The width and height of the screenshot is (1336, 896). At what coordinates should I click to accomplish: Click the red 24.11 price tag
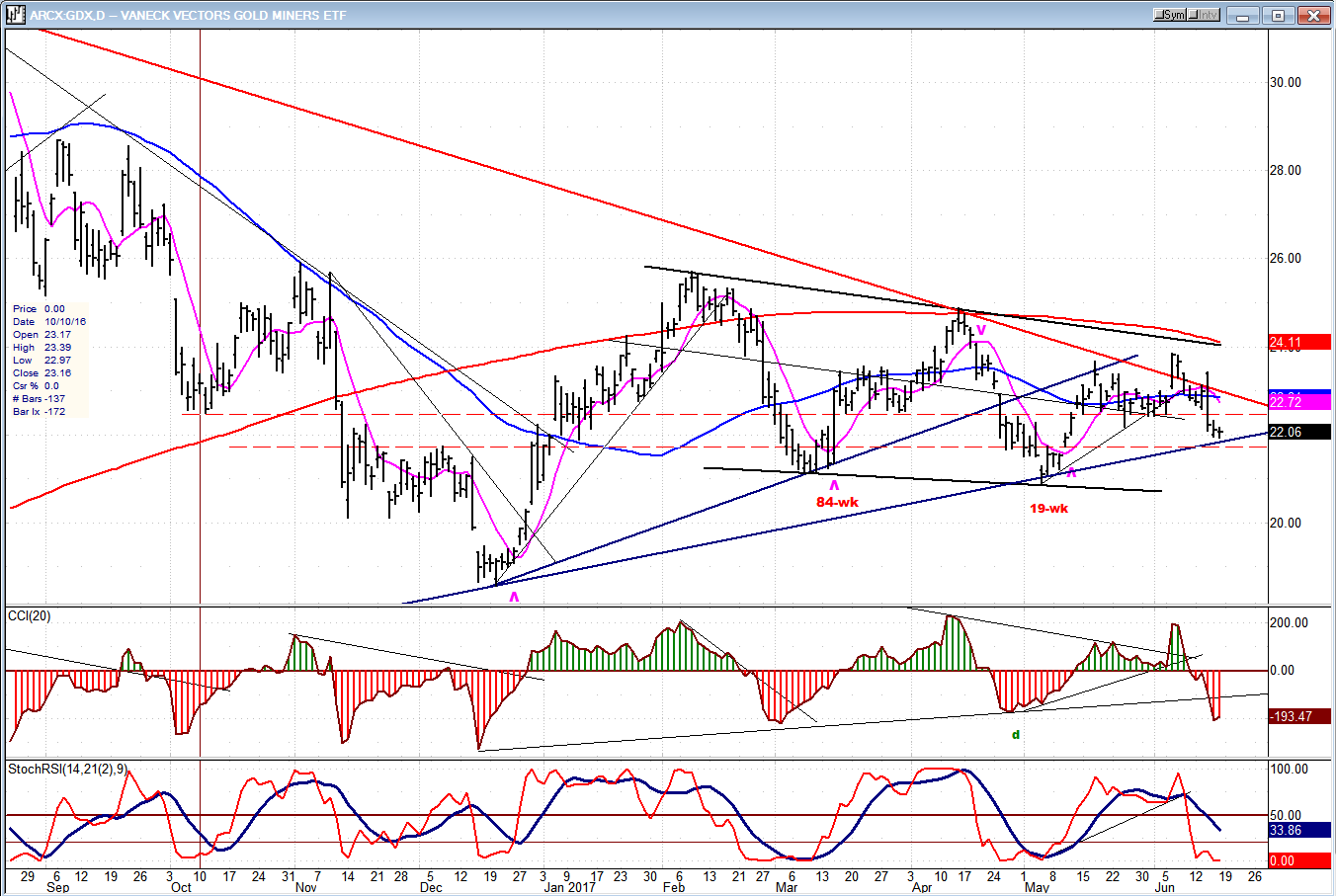pyautogui.click(x=1299, y=343)
